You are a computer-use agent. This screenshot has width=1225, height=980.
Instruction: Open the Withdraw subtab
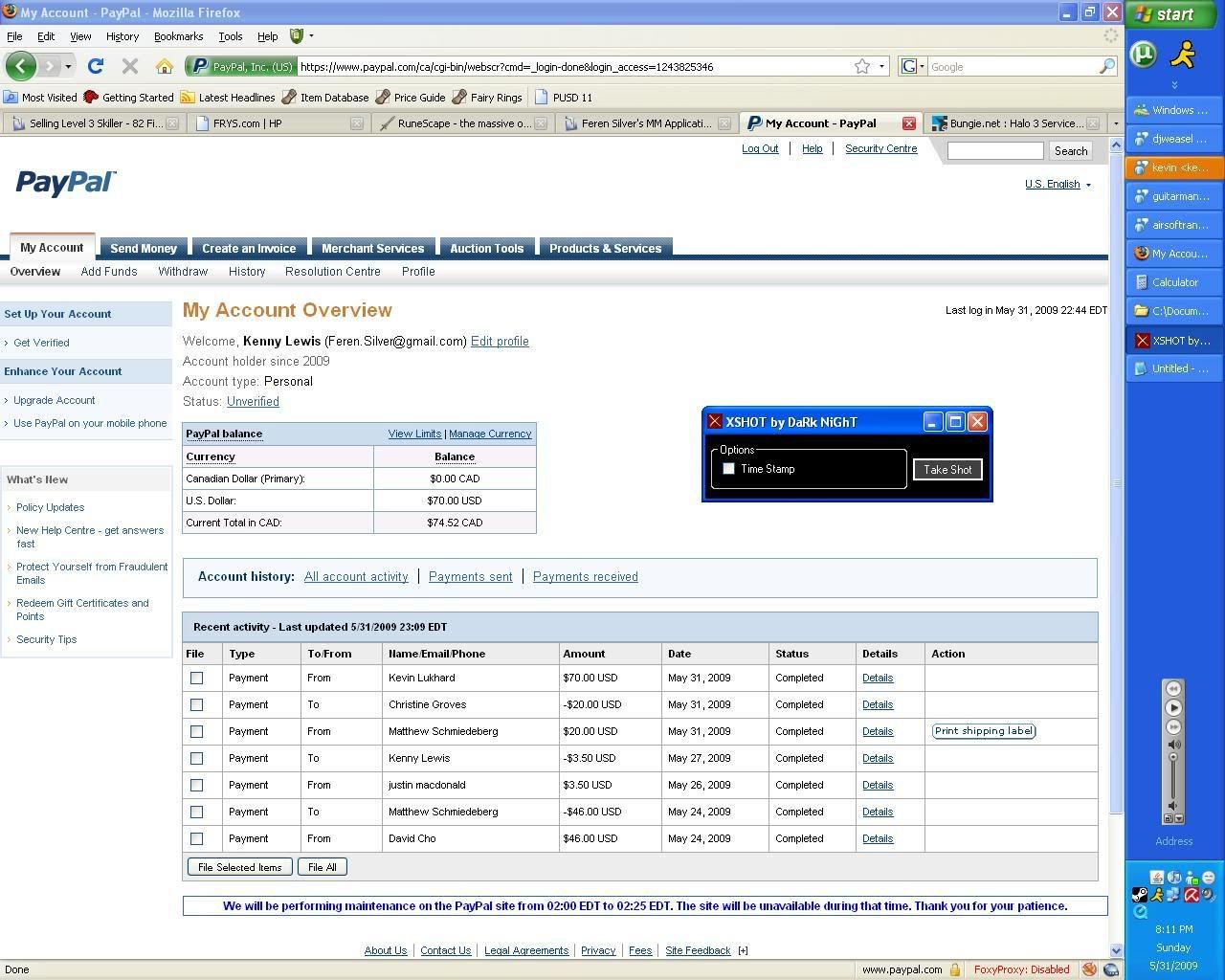(183, 272)
